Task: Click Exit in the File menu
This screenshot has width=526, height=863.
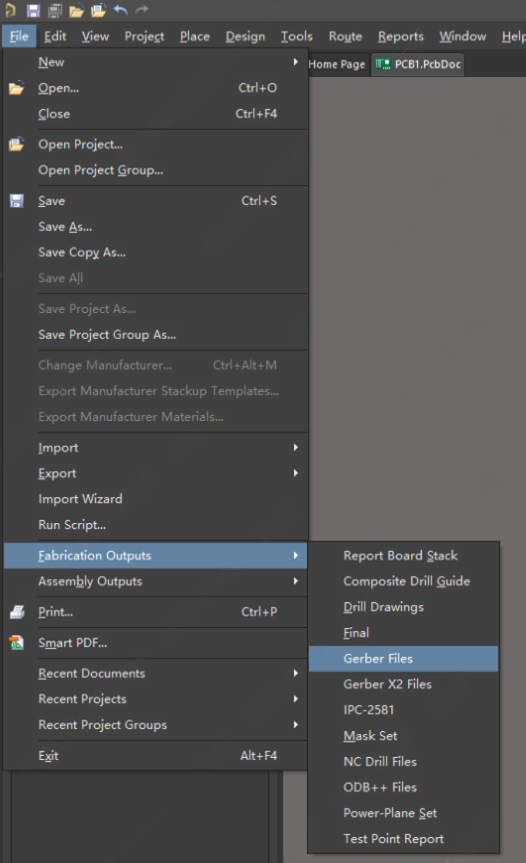Action: click(x=155, y=756)
